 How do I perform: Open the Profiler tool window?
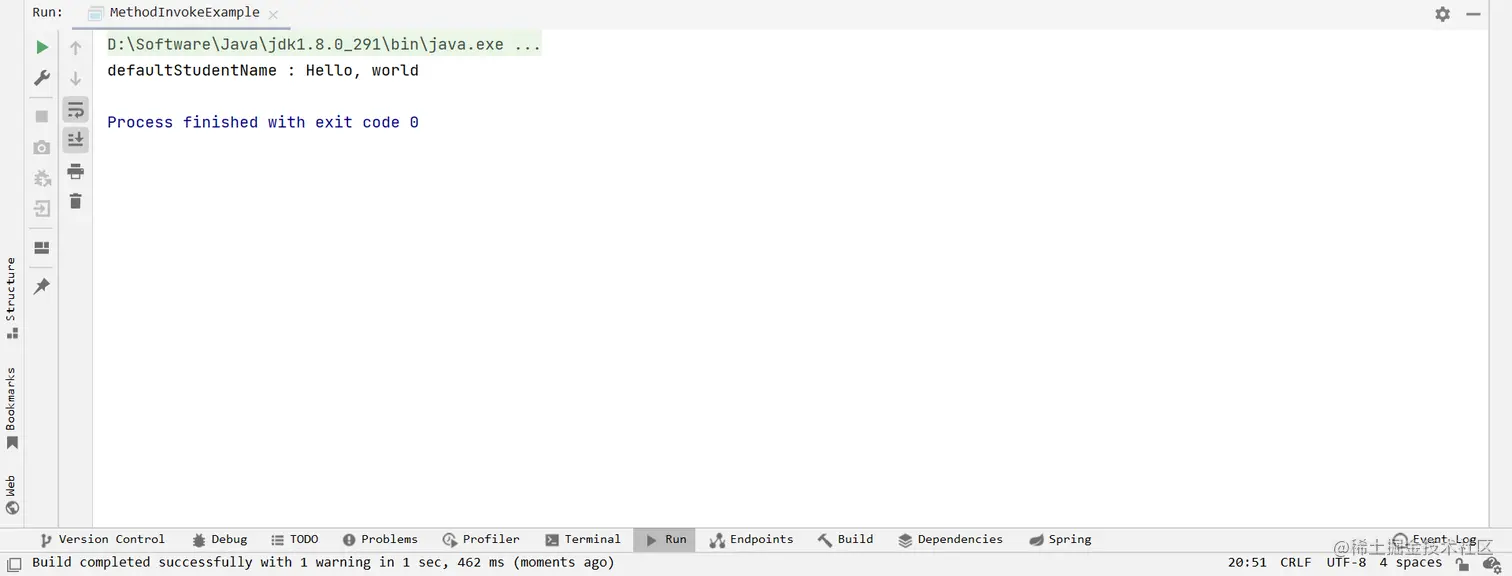pyautogui.click(x=481, y=540)
